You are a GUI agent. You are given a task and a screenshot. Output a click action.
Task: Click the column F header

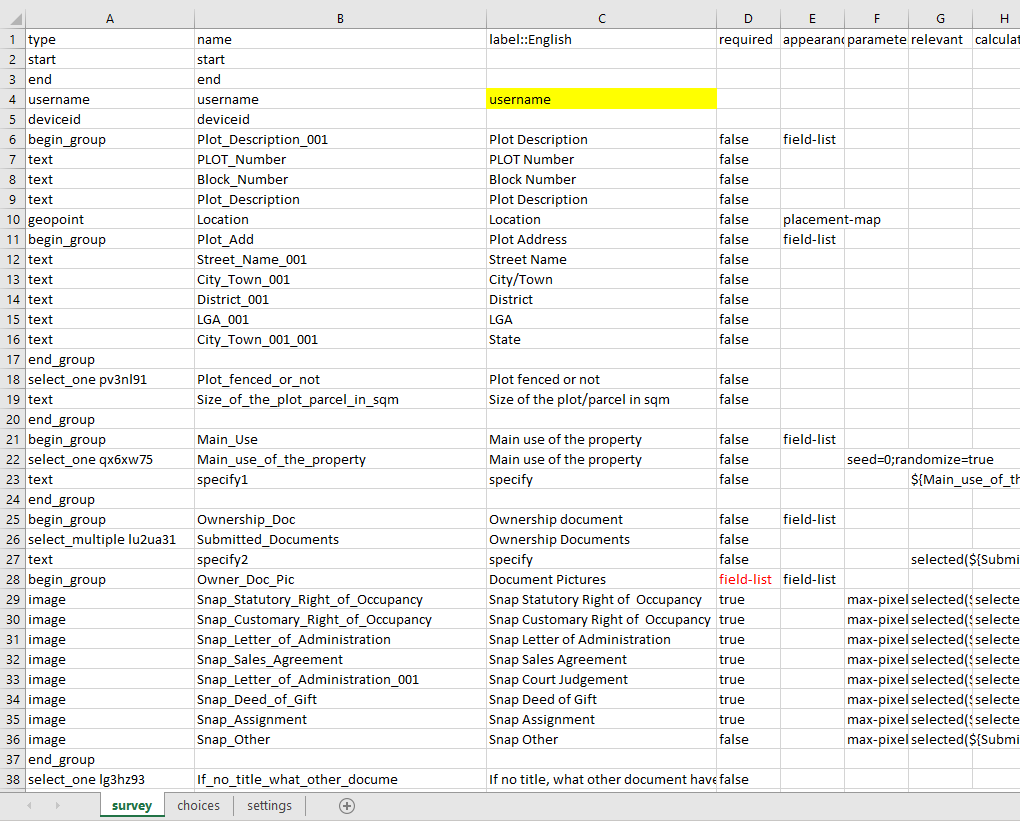coord(876,18)
